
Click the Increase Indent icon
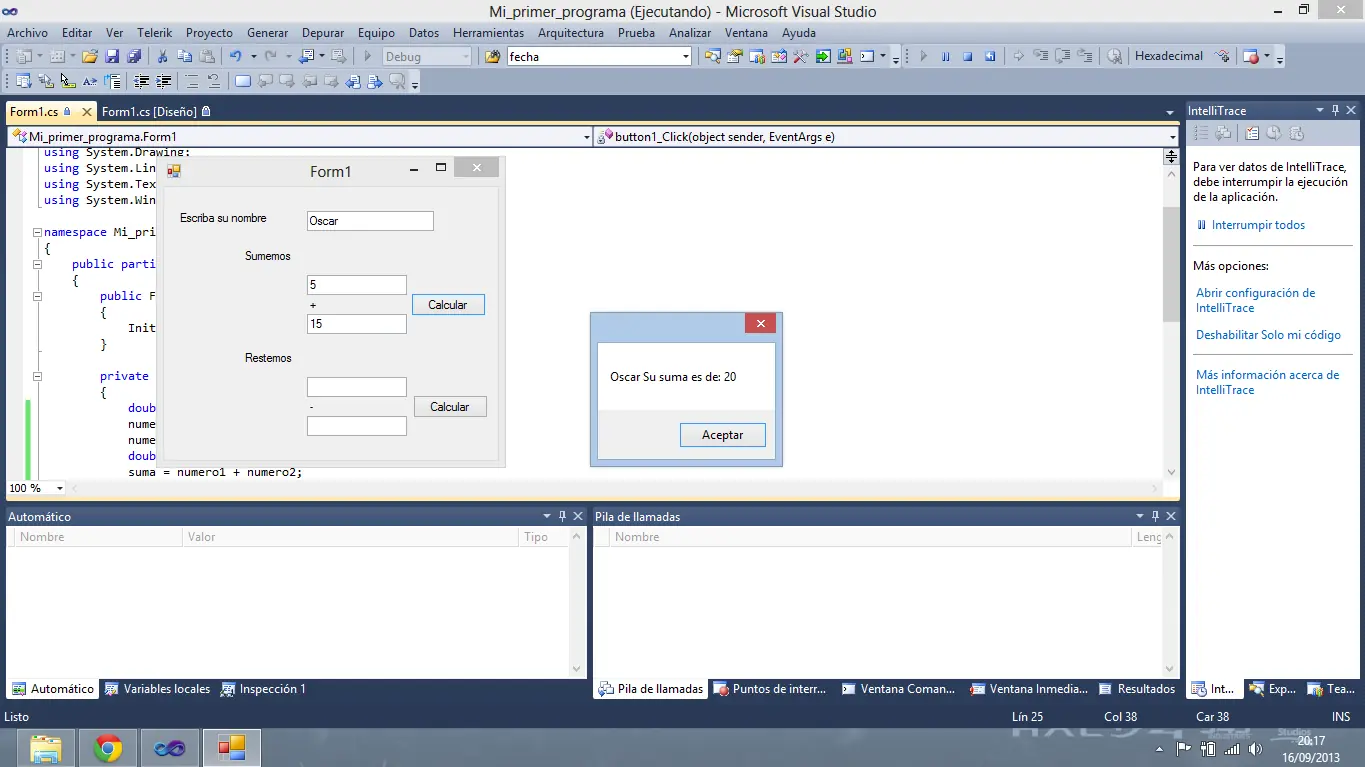(x=164, y=82)
